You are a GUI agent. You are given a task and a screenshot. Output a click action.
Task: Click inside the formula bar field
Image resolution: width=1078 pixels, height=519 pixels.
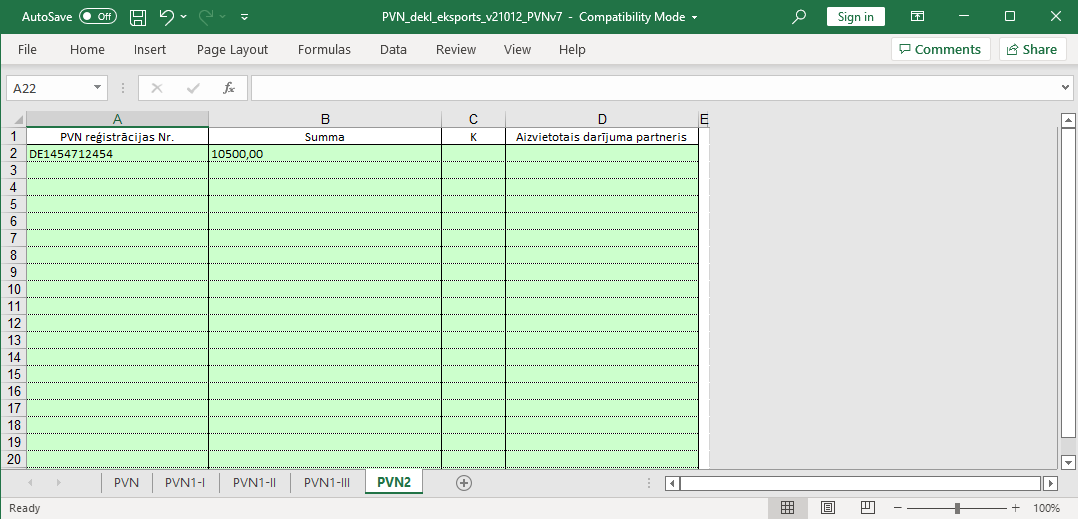[x=653, y=88]
